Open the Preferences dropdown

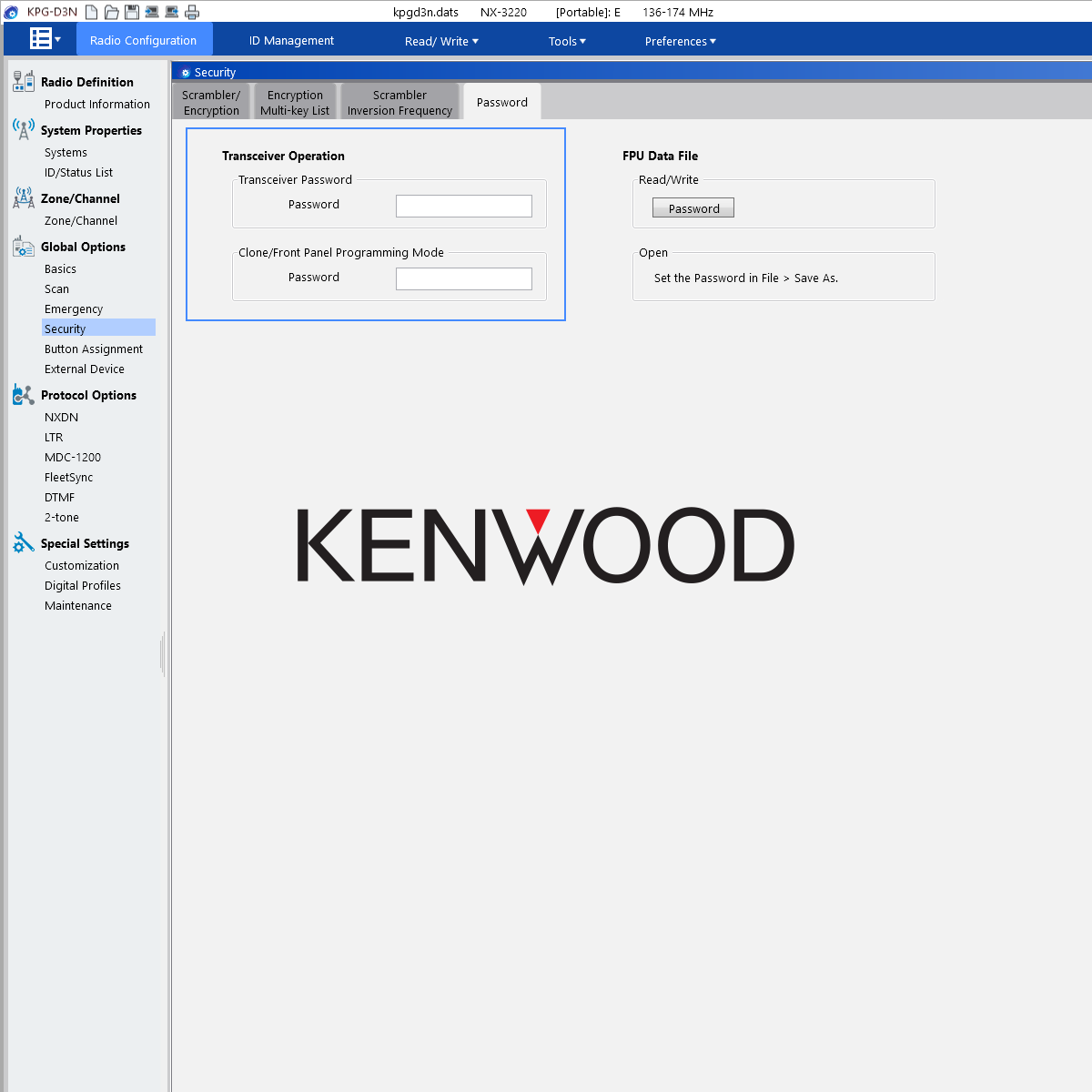[x=680, y=41]
